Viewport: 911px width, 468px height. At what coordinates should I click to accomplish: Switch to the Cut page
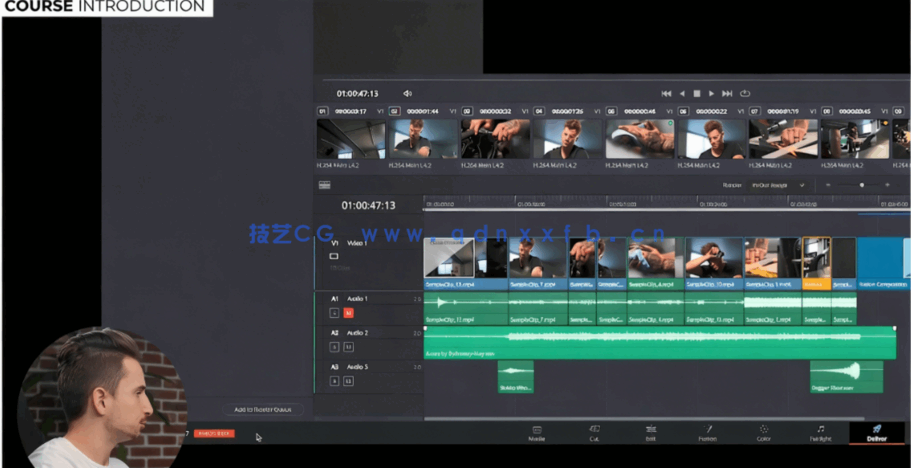point(594,433)
